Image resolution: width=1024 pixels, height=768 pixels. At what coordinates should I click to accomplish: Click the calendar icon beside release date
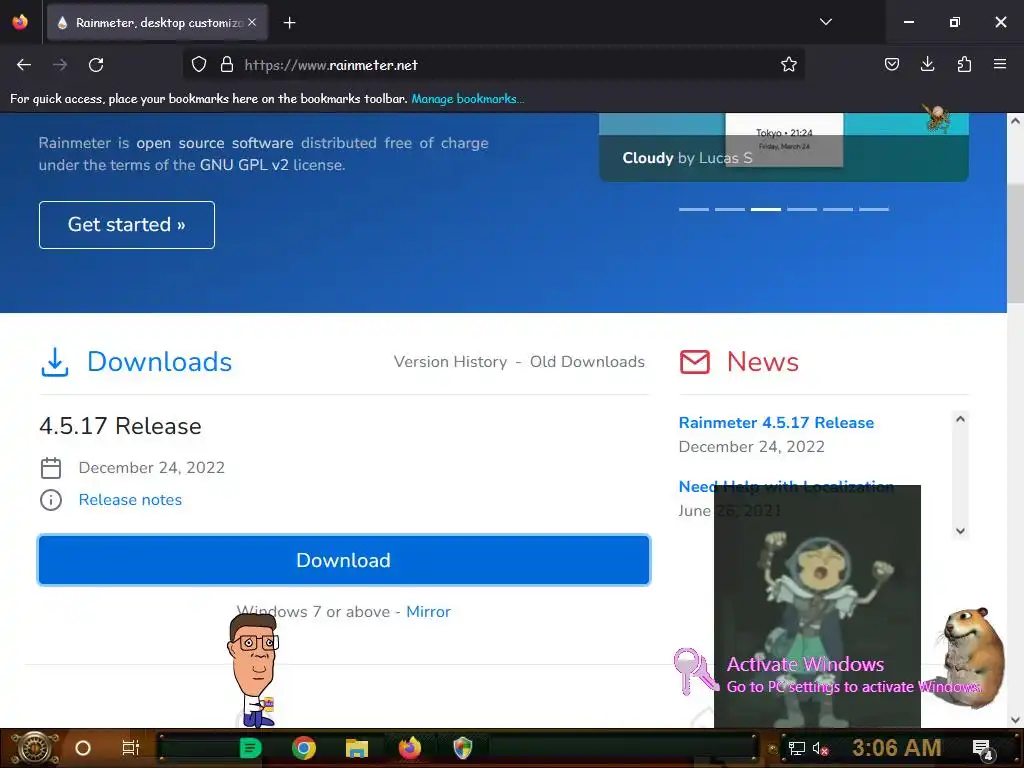[x=51, y=468]
